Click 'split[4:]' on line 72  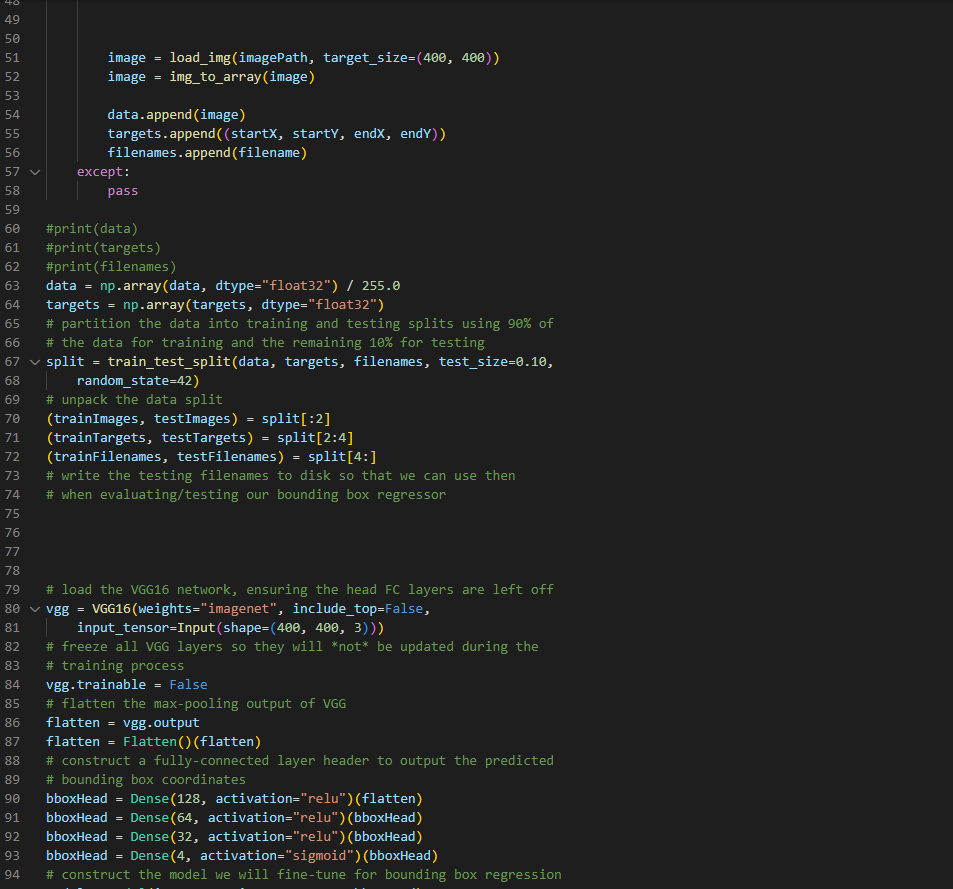pos(342,456)
